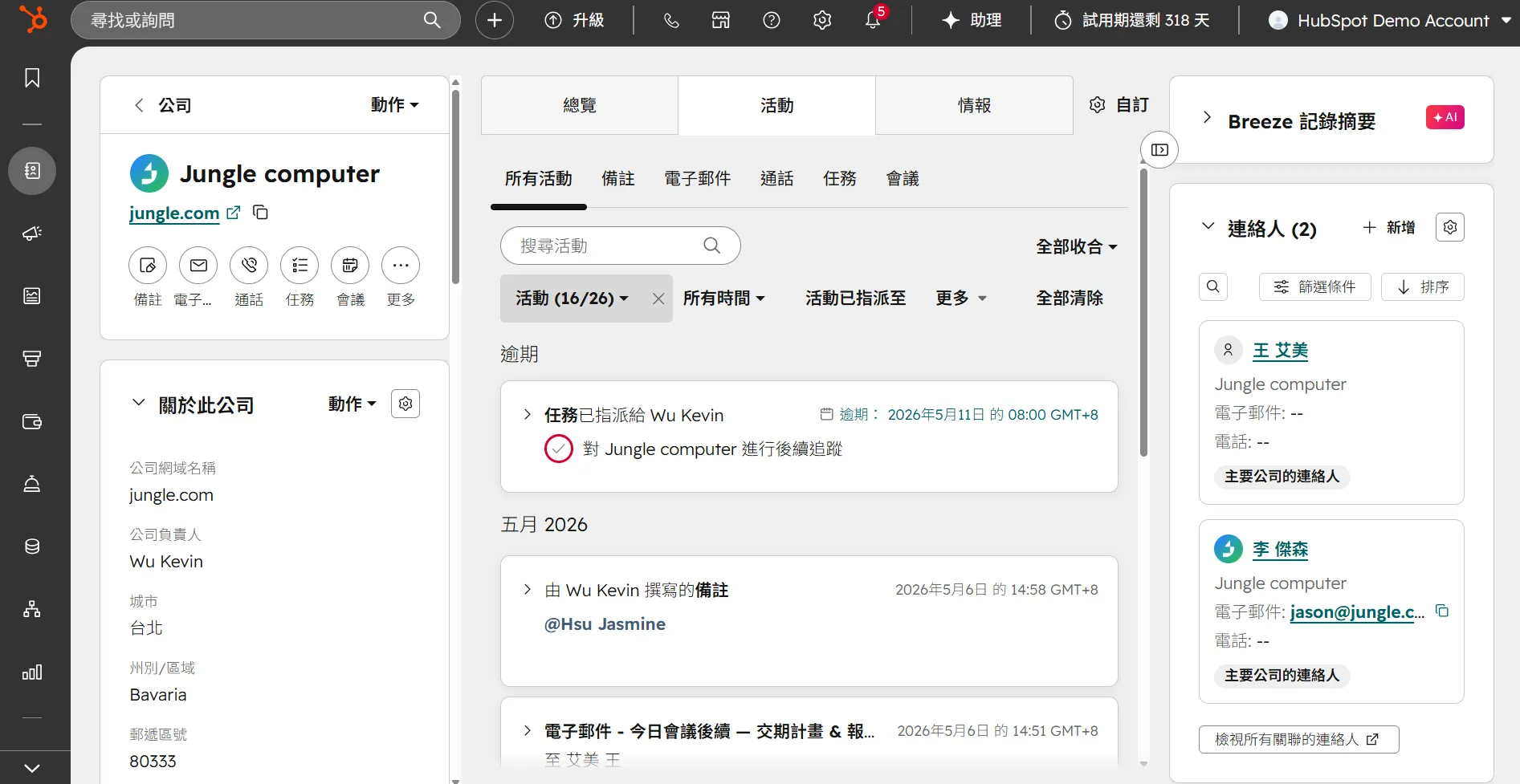Image resolution: width=1520 pixels, height=784 pixels.
Task: Open the top bar settings gear
Action: [822, 20]
